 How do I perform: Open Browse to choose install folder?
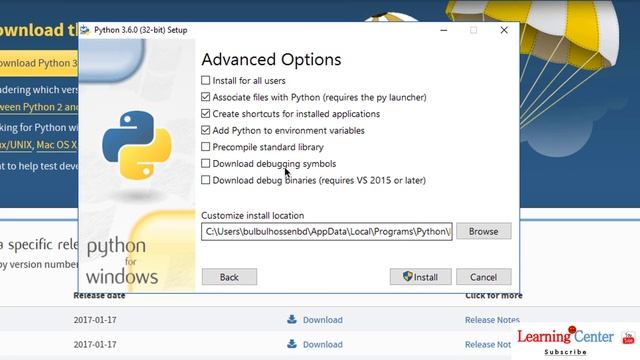pyautogui.click(x=484, y=231)
